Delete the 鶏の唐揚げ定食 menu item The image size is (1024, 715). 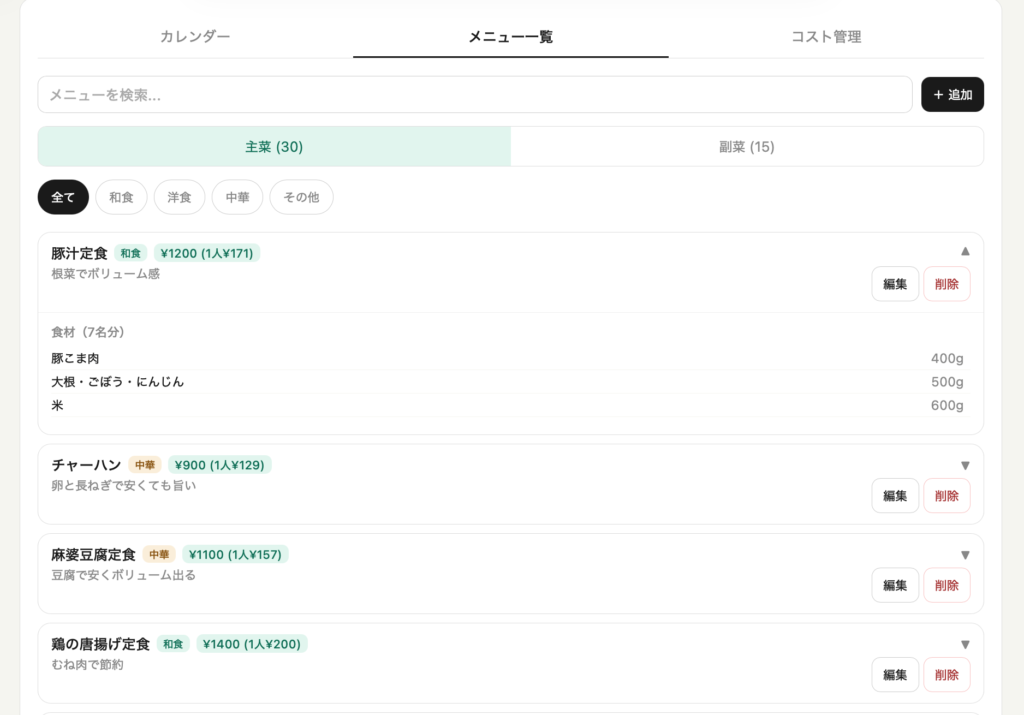click(946, 675)
